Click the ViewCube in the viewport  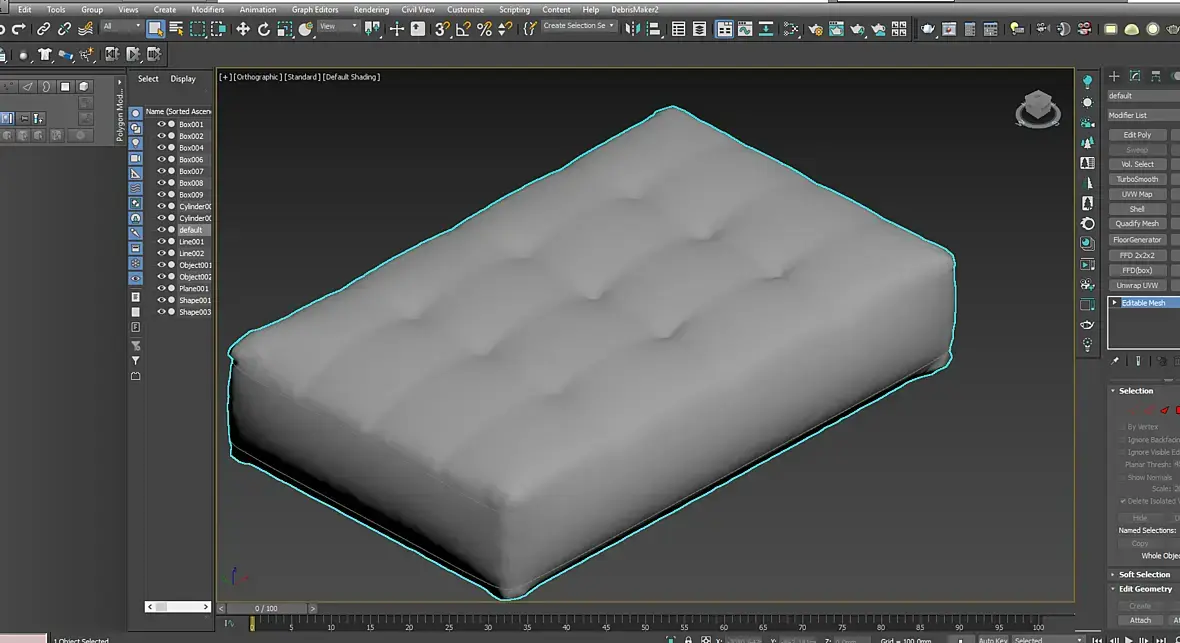1038,108
